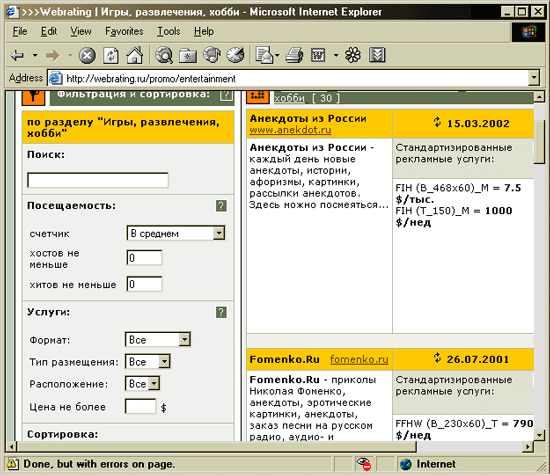
Task: Open the Edit menu
Action: [x=49, y=32]
